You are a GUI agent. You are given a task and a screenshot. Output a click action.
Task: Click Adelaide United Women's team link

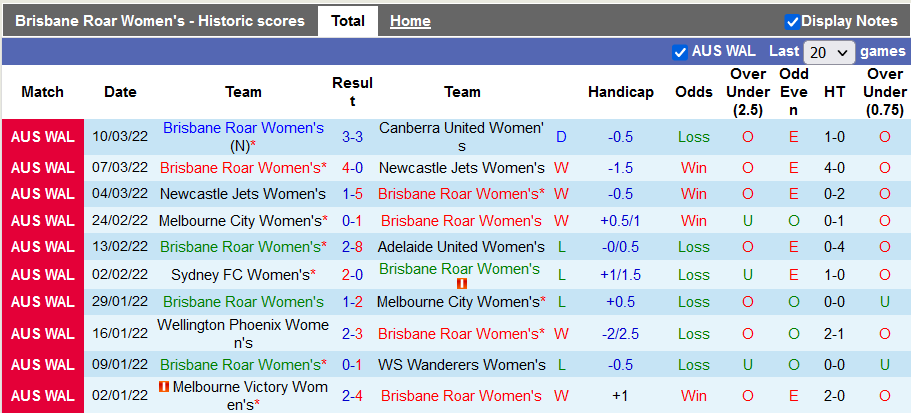462,246
